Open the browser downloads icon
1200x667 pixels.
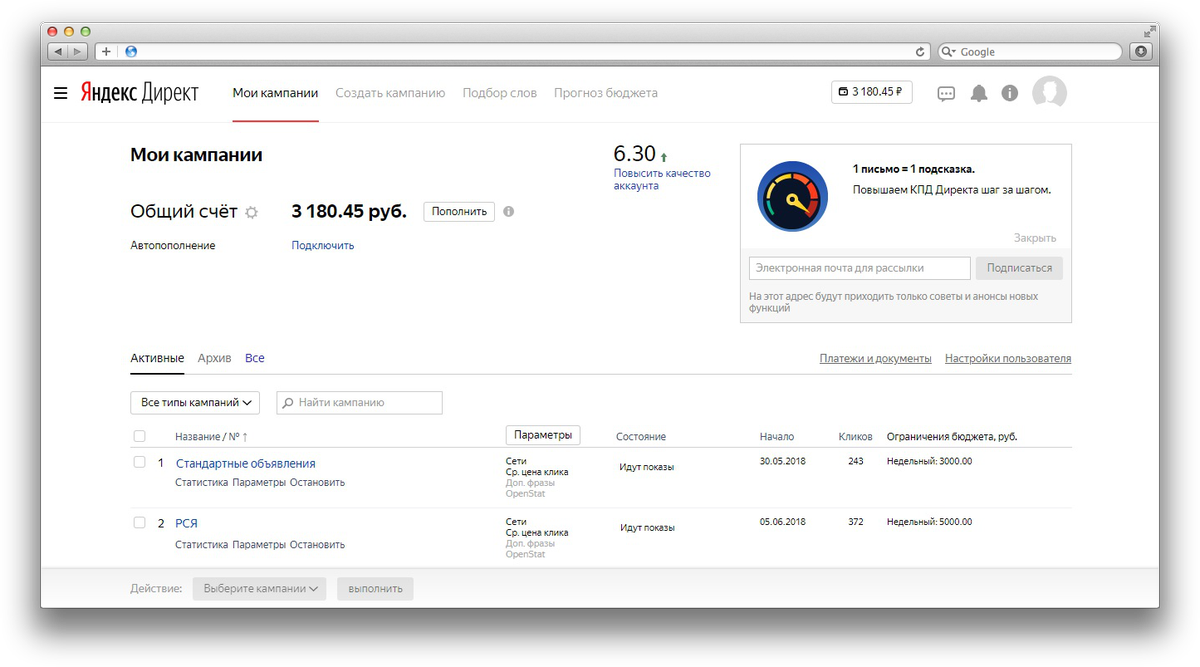pyautogui.click(x=1141, y=51)
